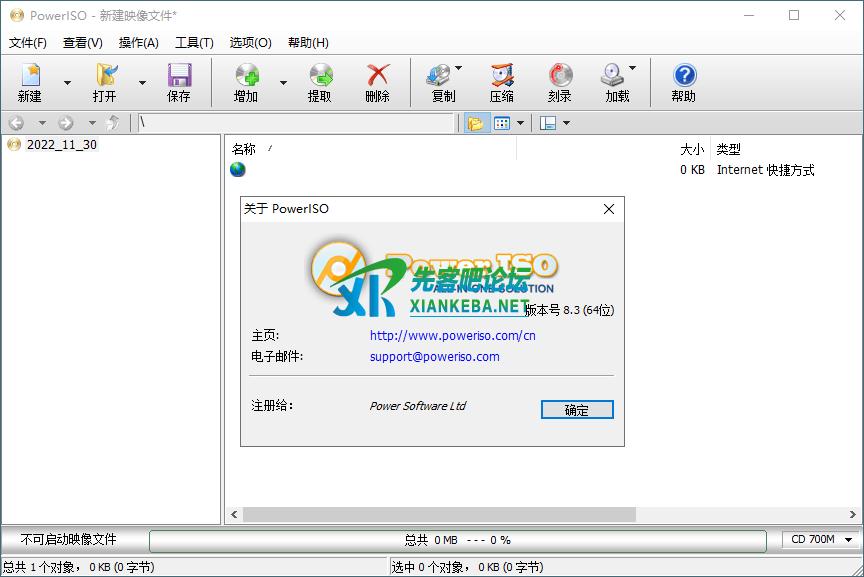
Task: Expand the 加载 (Mount) dropdown arrow
Action: pos(632,69)
